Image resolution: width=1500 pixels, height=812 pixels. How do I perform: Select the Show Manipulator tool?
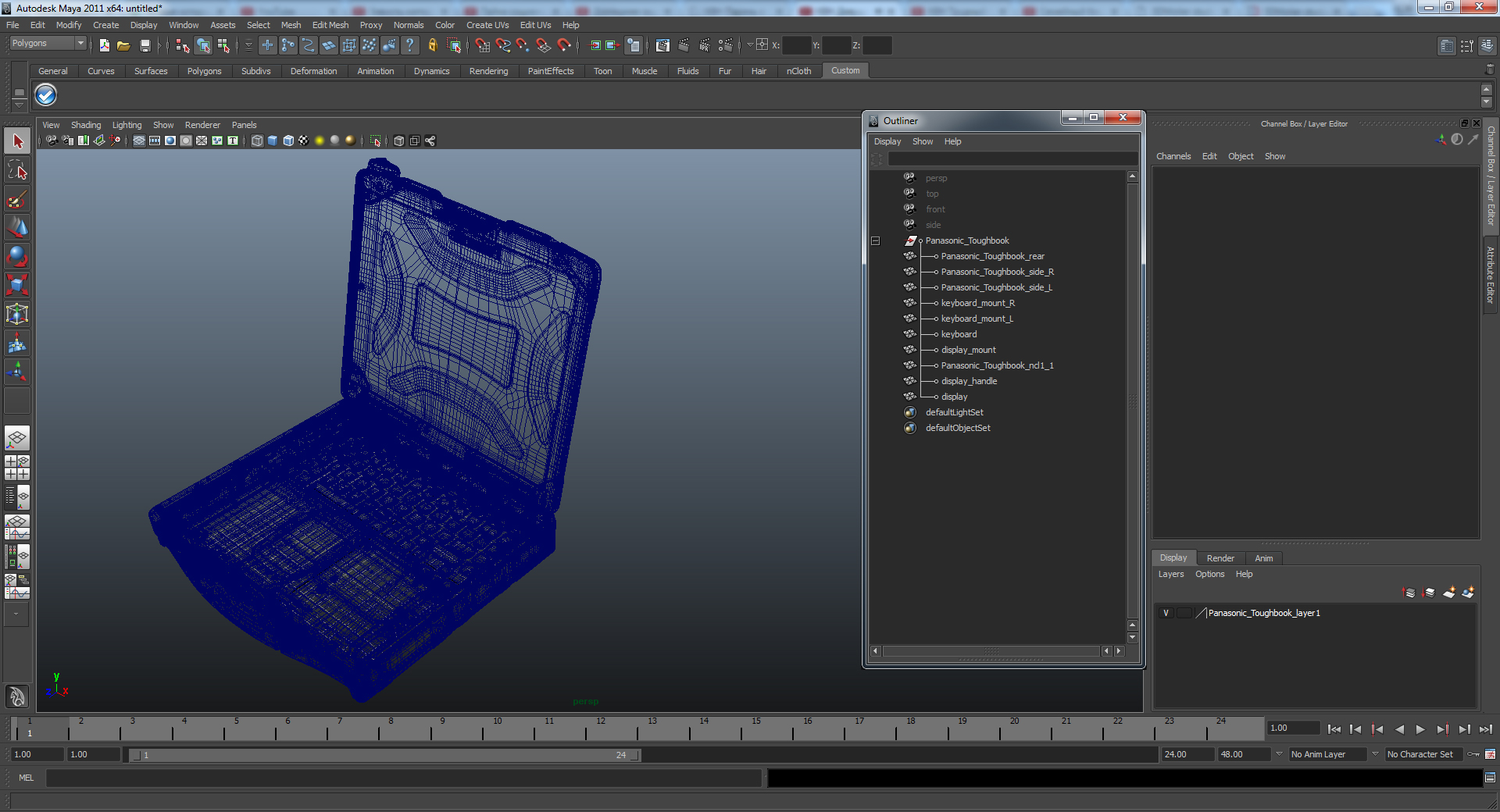point(17,372)
